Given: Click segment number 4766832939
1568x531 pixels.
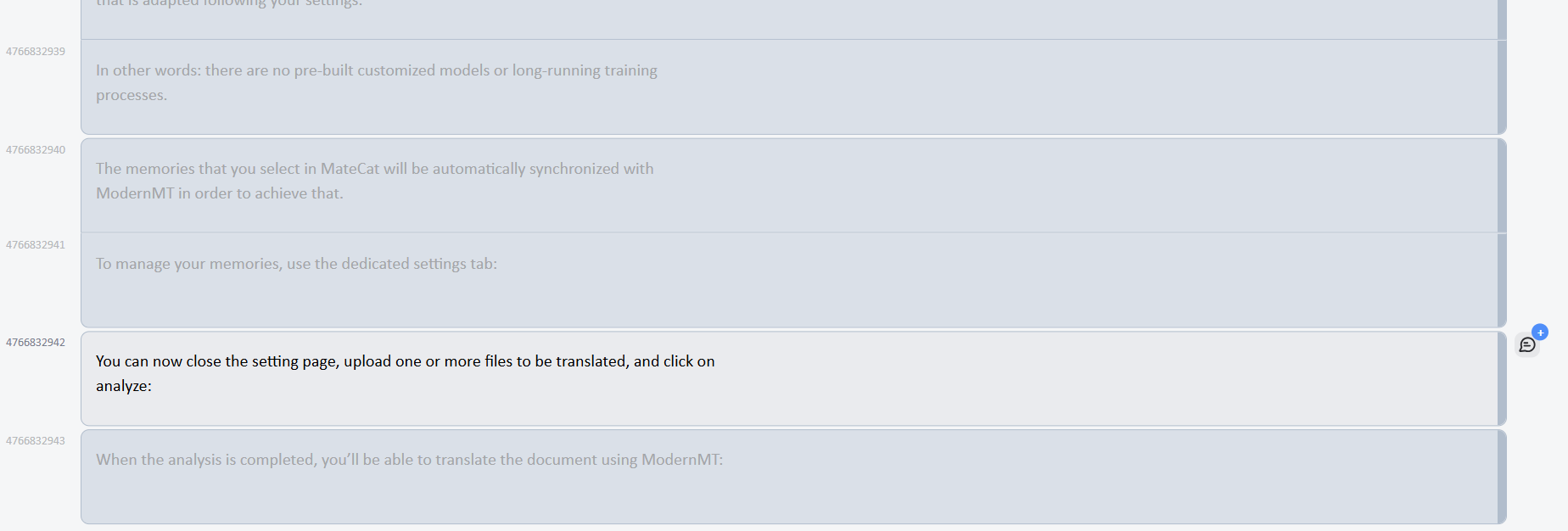Looking at the screenshot, I should 36,52.
